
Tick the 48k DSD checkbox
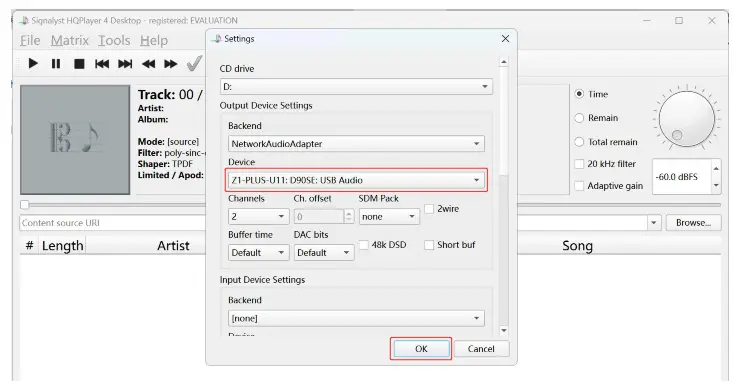click(363, 245)
